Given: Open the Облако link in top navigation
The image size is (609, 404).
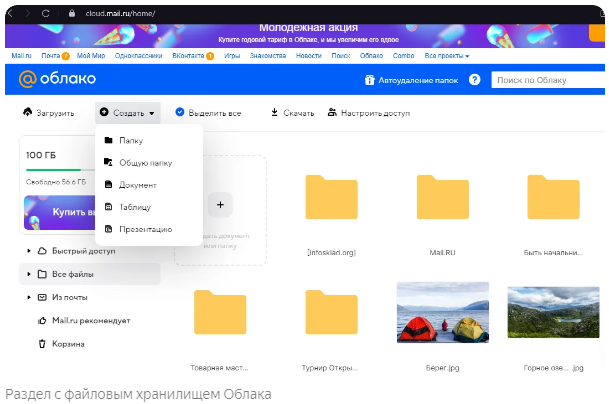Looking at the screenshot, I should (x=371, y=56).
